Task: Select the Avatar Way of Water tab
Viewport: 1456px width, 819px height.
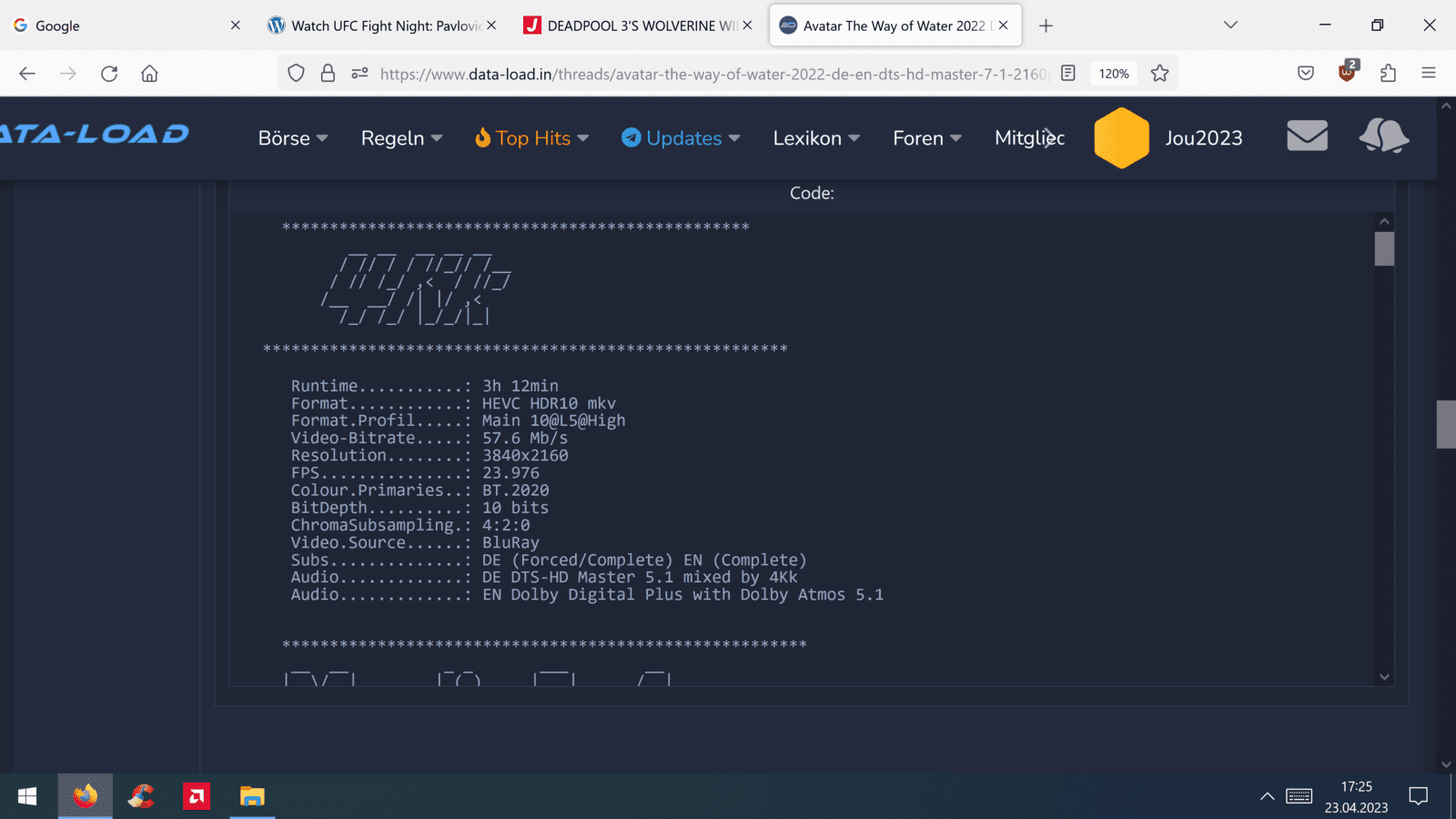Action: pos(895,25)
